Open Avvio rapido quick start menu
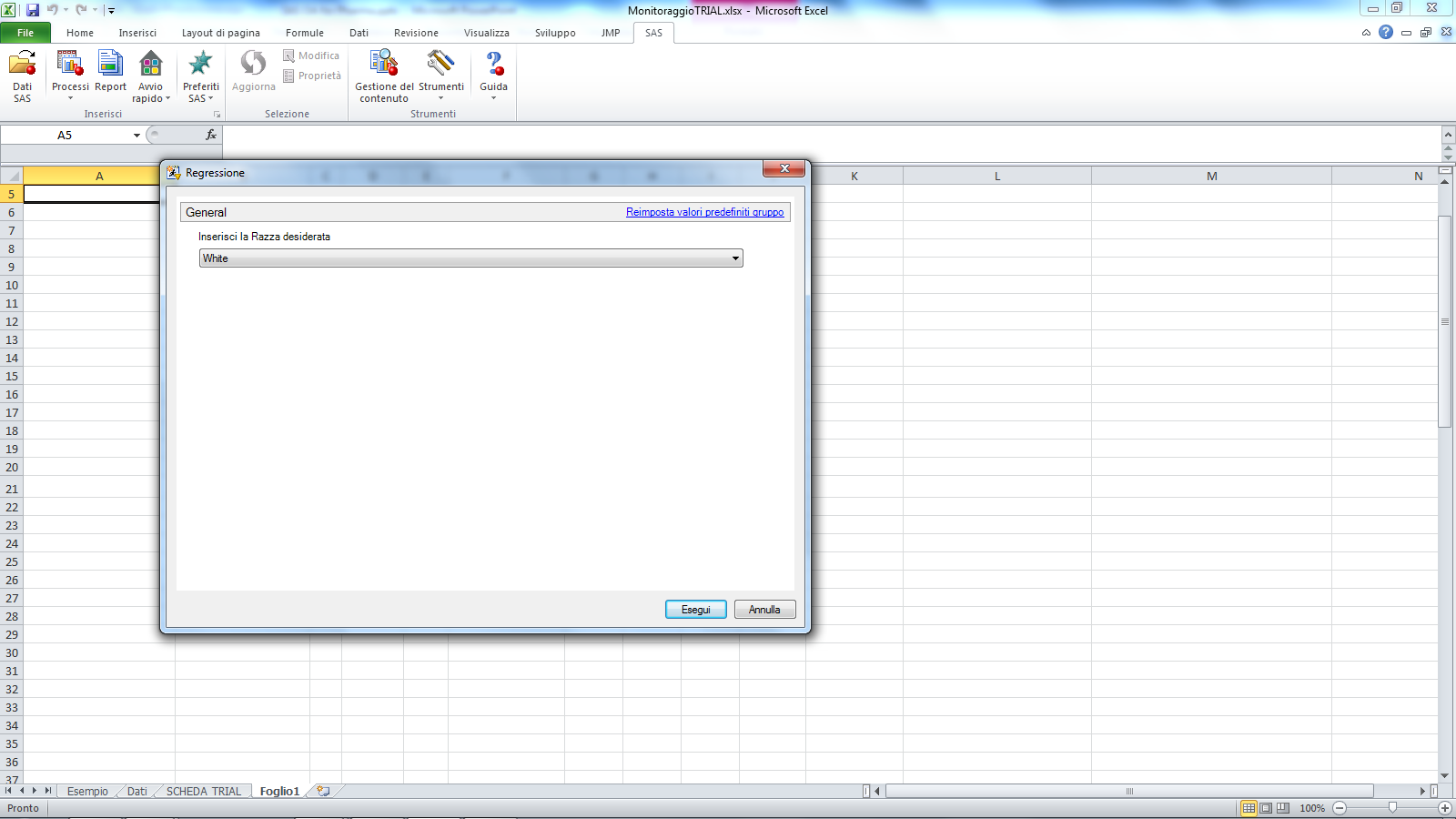1456x819 pixels. click(x=150, y=76)
